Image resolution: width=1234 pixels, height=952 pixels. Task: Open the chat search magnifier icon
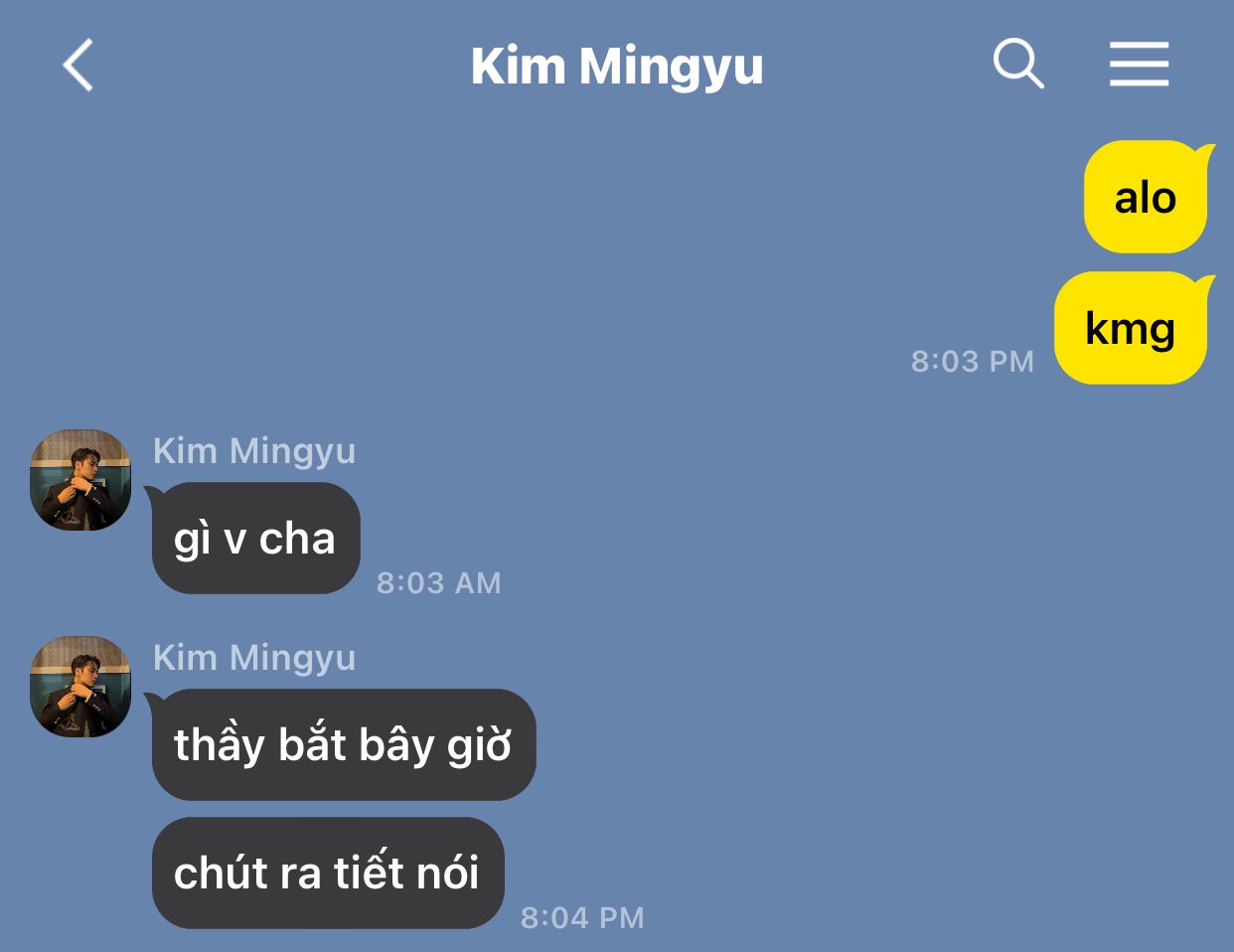pyautogui.click(x=1018, y=65)
